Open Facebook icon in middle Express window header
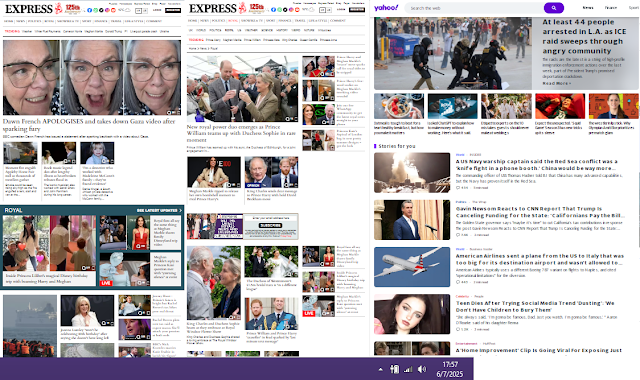This screenshot has width=640, height=380. coord(273,10)
